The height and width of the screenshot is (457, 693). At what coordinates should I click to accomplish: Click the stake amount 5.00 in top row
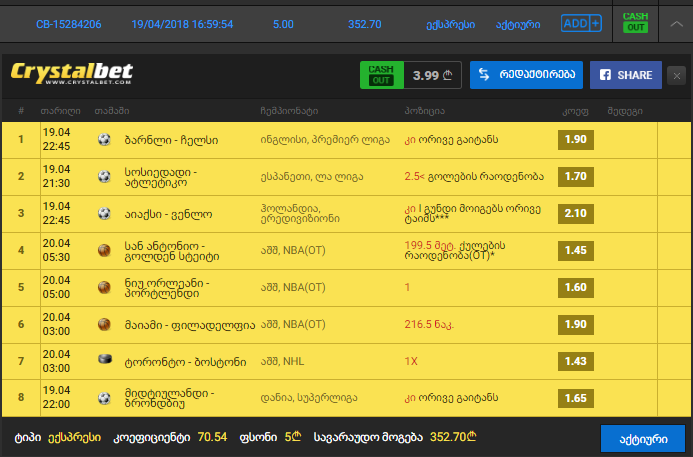(283, 24)
